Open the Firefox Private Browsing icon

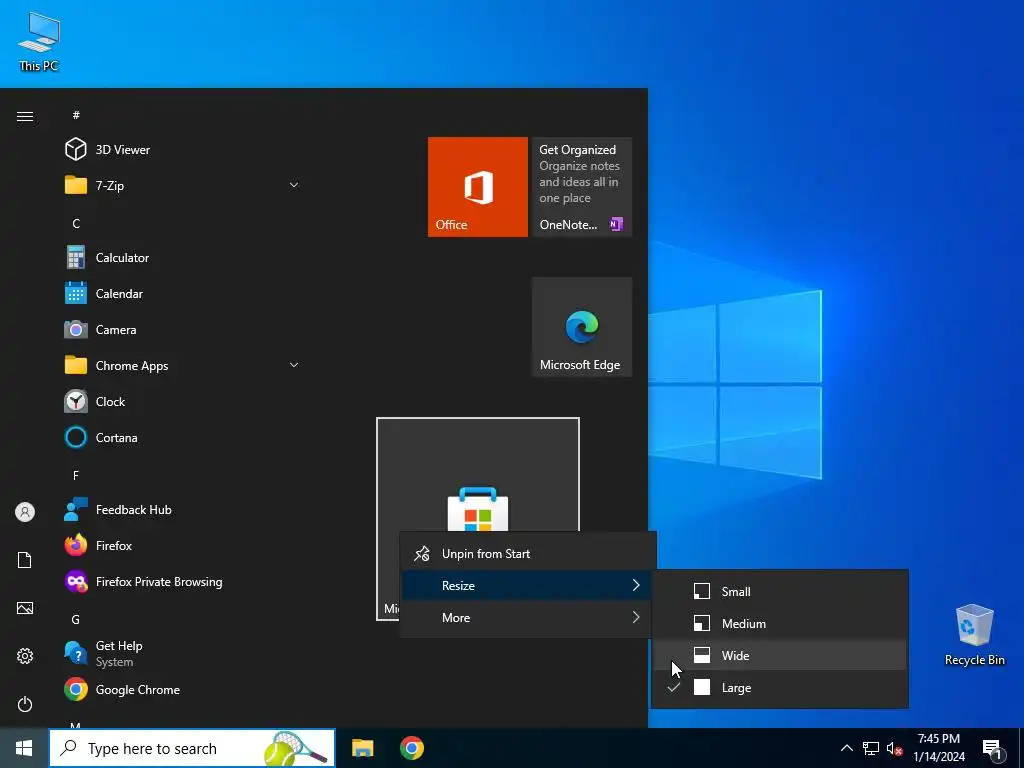coord(76,581)
